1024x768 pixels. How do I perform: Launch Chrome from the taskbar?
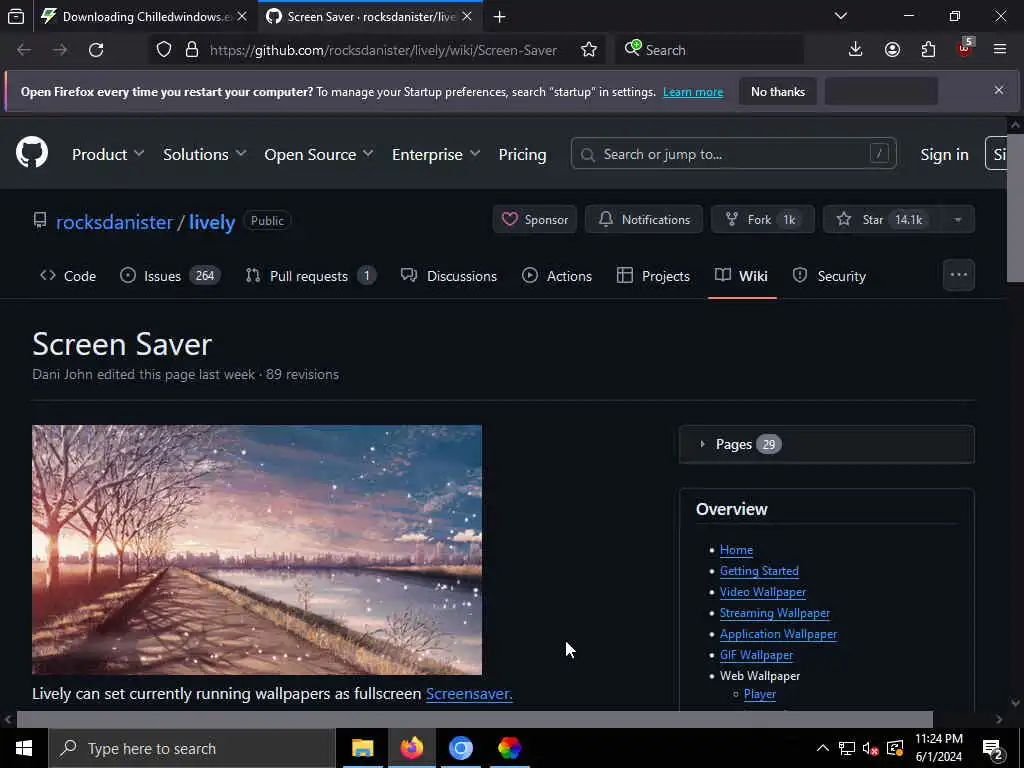pyautogui.click(x=460, y=748)
